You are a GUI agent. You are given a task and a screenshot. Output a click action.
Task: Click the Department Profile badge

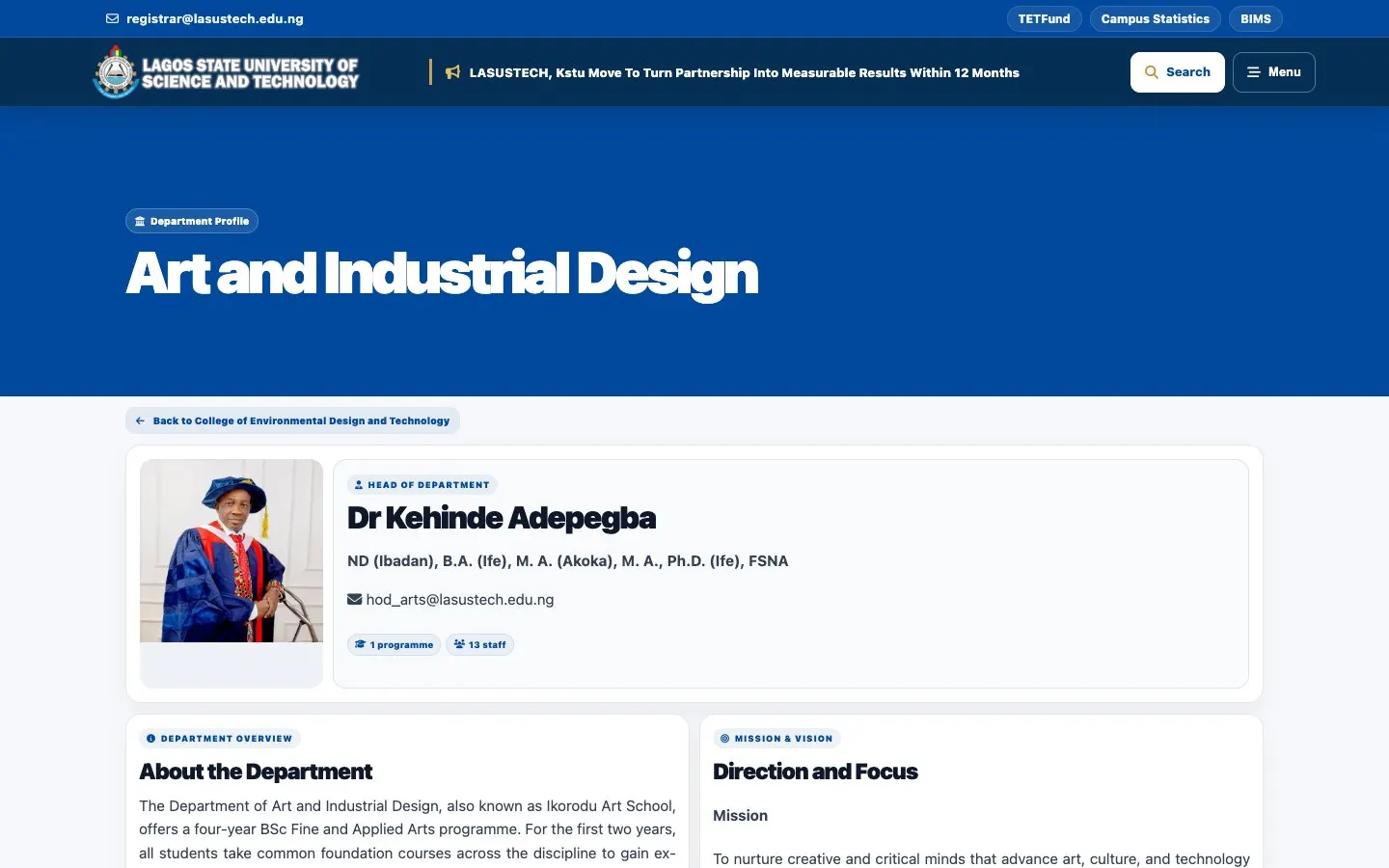tap(192, 221)
